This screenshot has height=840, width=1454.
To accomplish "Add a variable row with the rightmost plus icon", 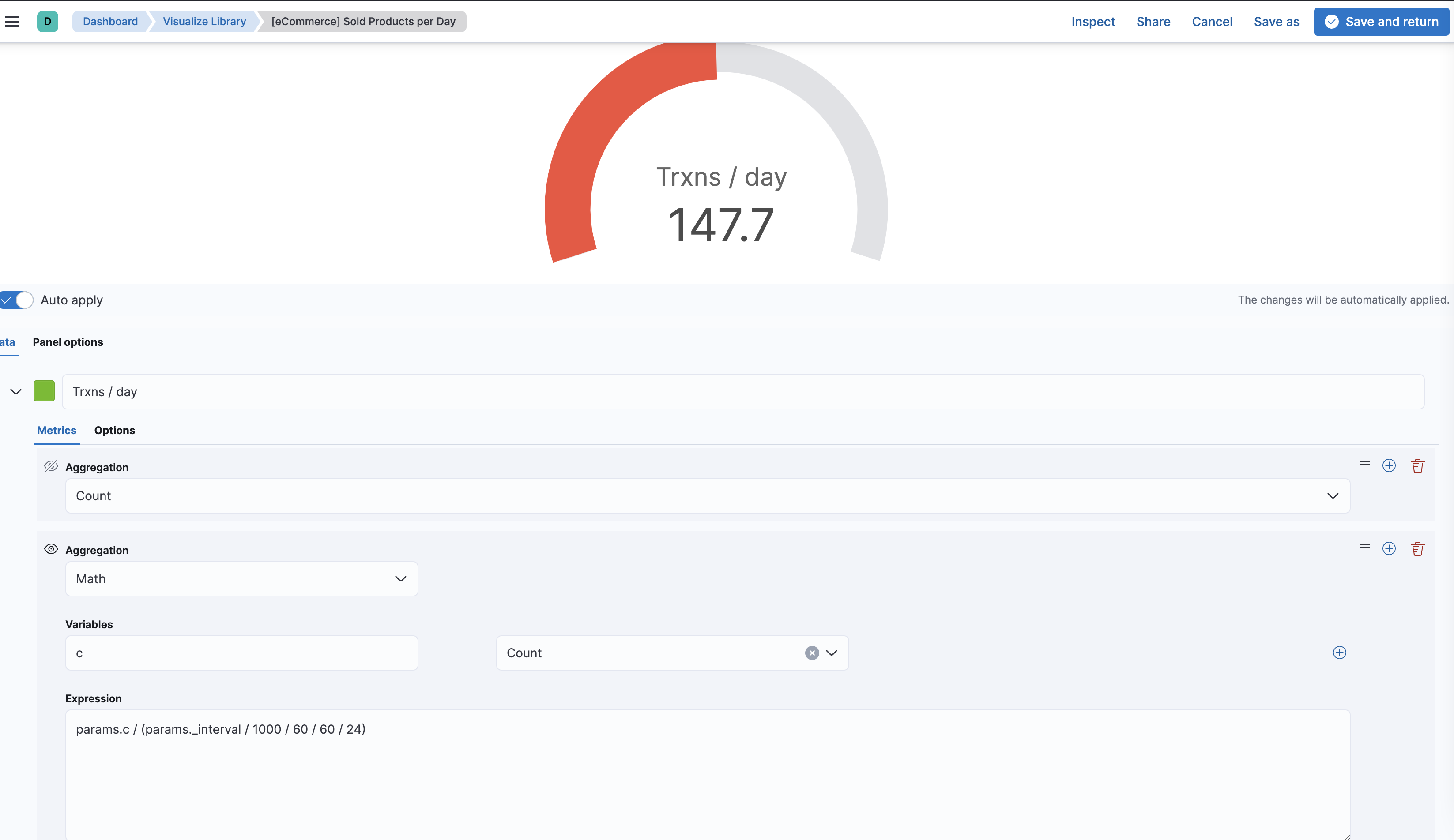I will coord(1340,652).
